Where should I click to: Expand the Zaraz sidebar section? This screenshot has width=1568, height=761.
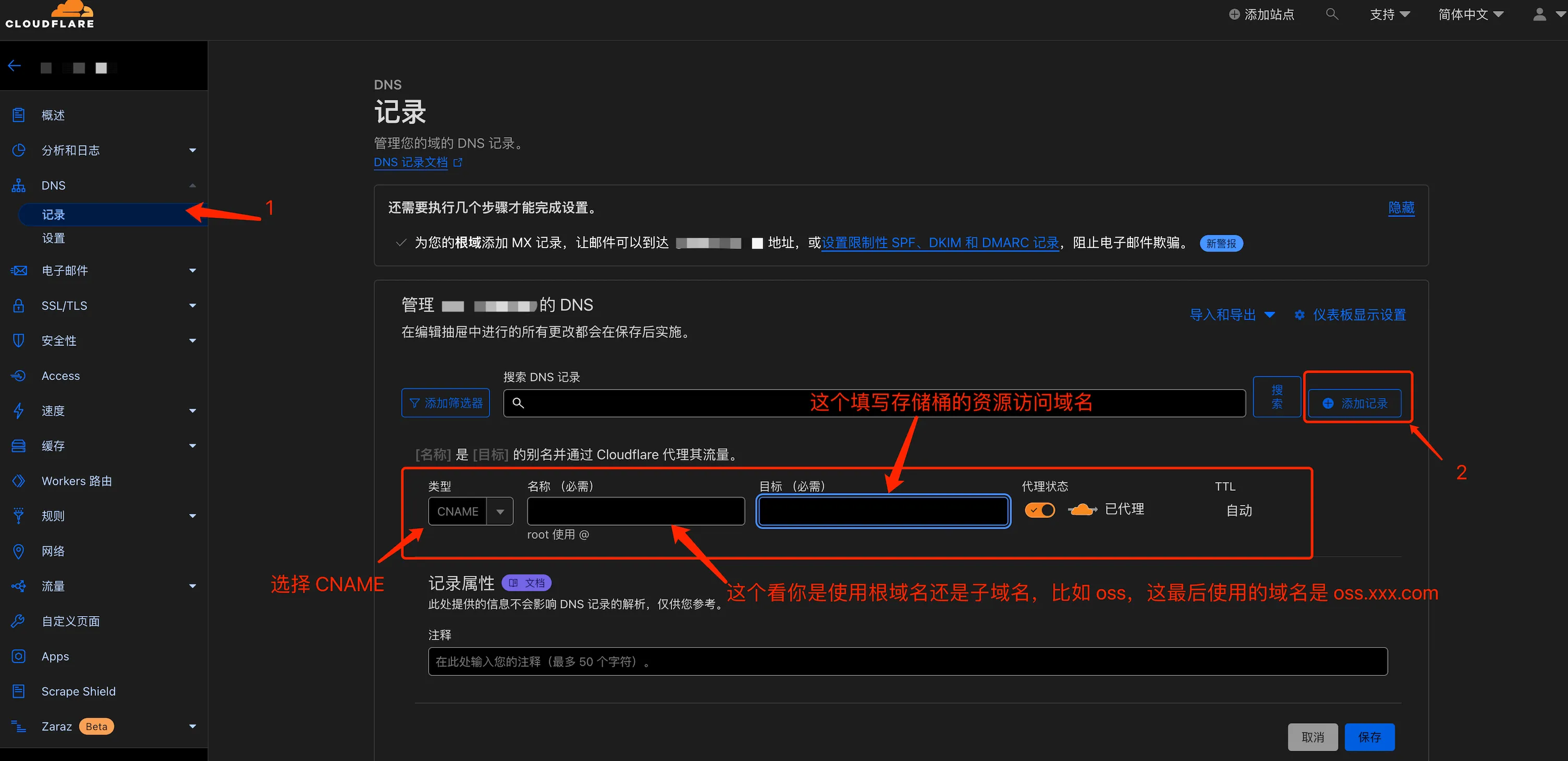coord(192,726)
